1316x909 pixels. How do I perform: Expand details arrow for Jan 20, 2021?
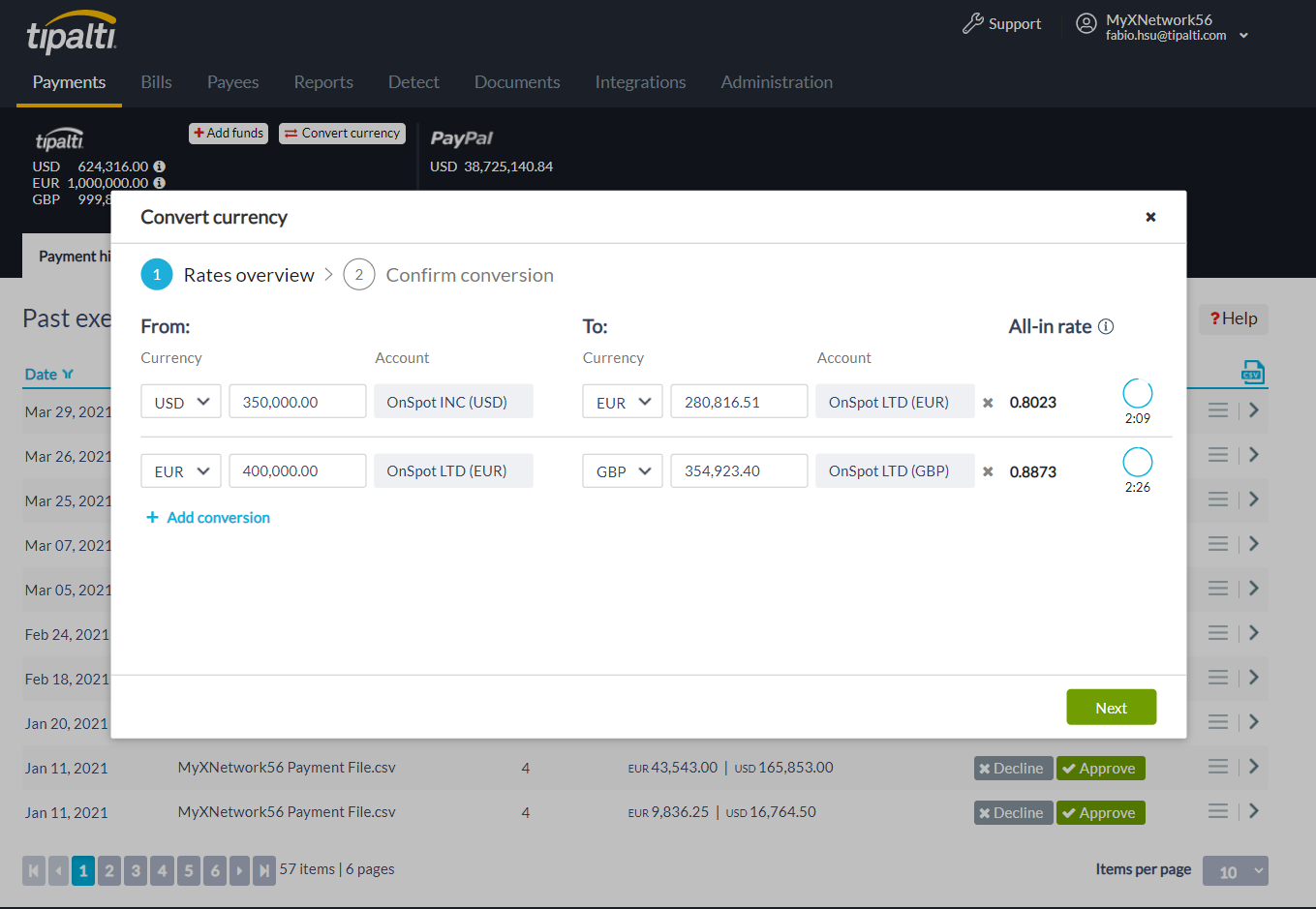1254,722
